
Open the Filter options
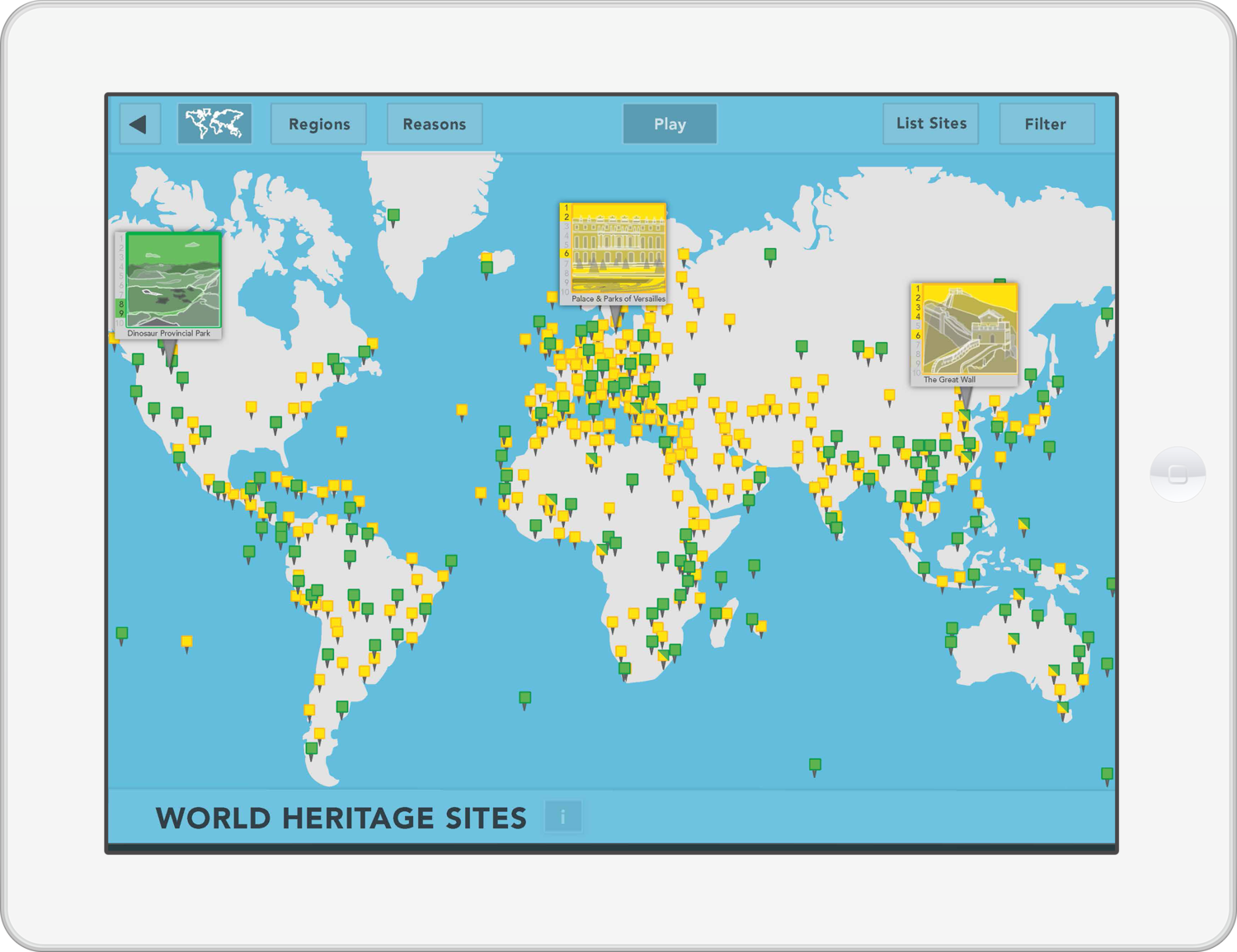[x=1047, y=124]
